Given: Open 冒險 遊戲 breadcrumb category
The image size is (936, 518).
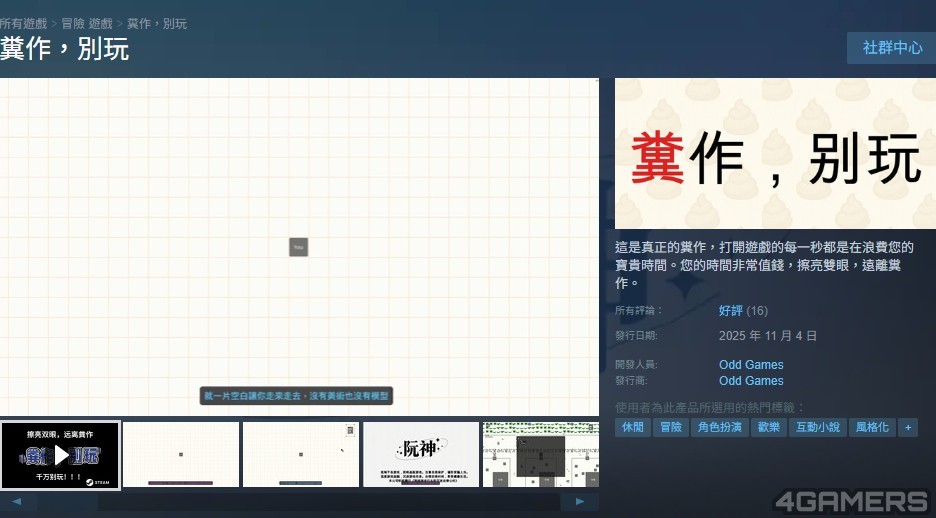Looking at the screenshot, I should (x=87, y=23).
